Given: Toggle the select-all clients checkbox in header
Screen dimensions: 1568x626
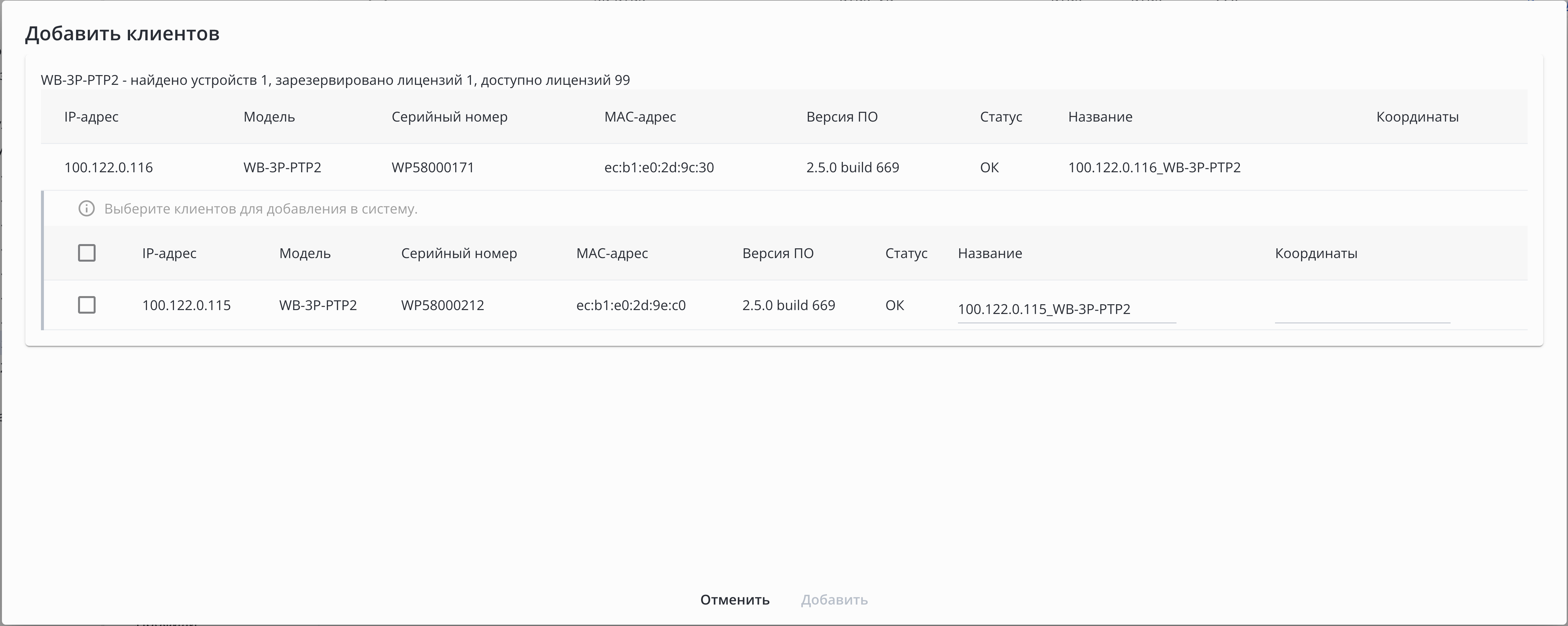Looking at the screenshot, I should tap(86, 253).
